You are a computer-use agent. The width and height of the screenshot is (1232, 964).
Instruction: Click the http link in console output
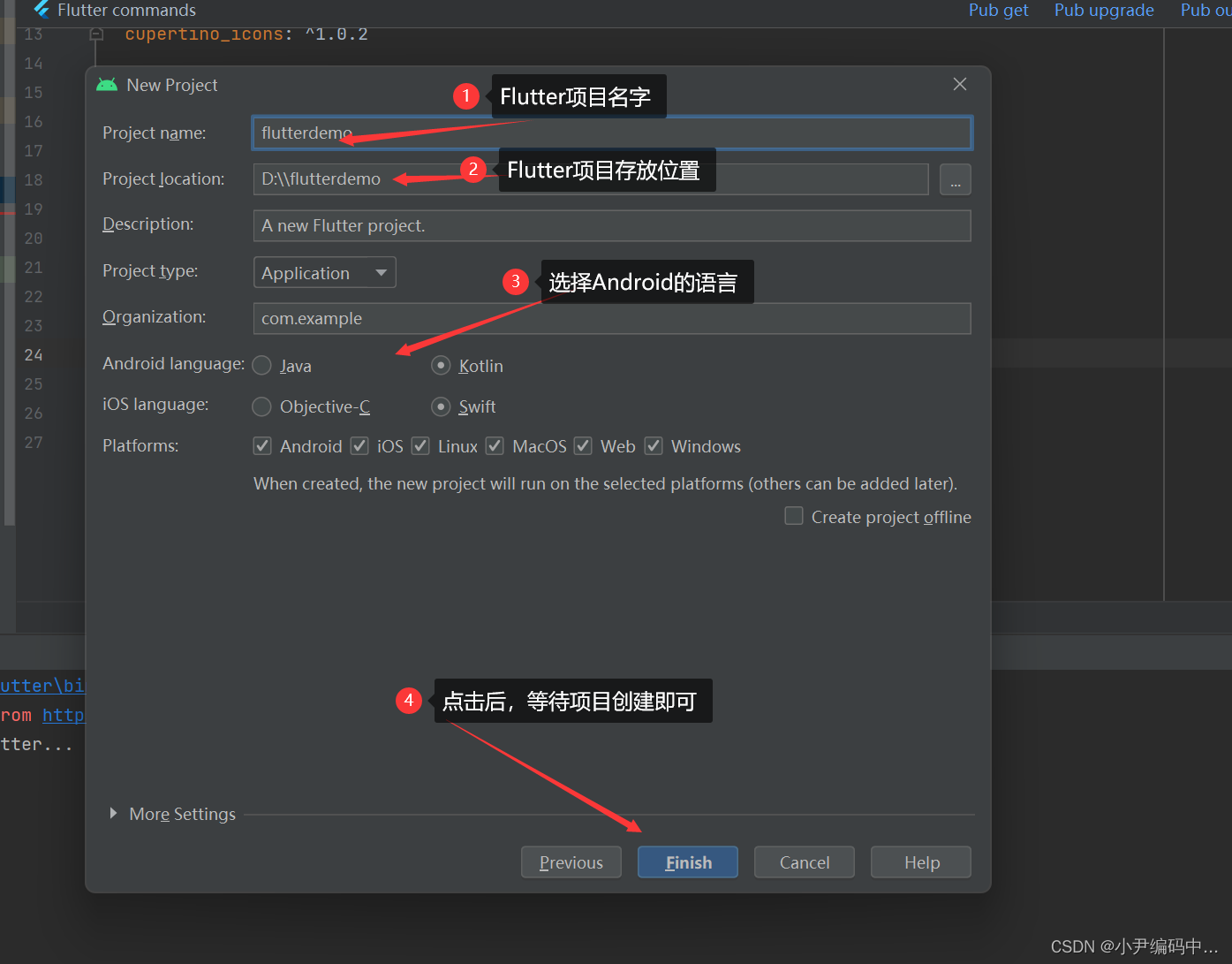[64, 715]
